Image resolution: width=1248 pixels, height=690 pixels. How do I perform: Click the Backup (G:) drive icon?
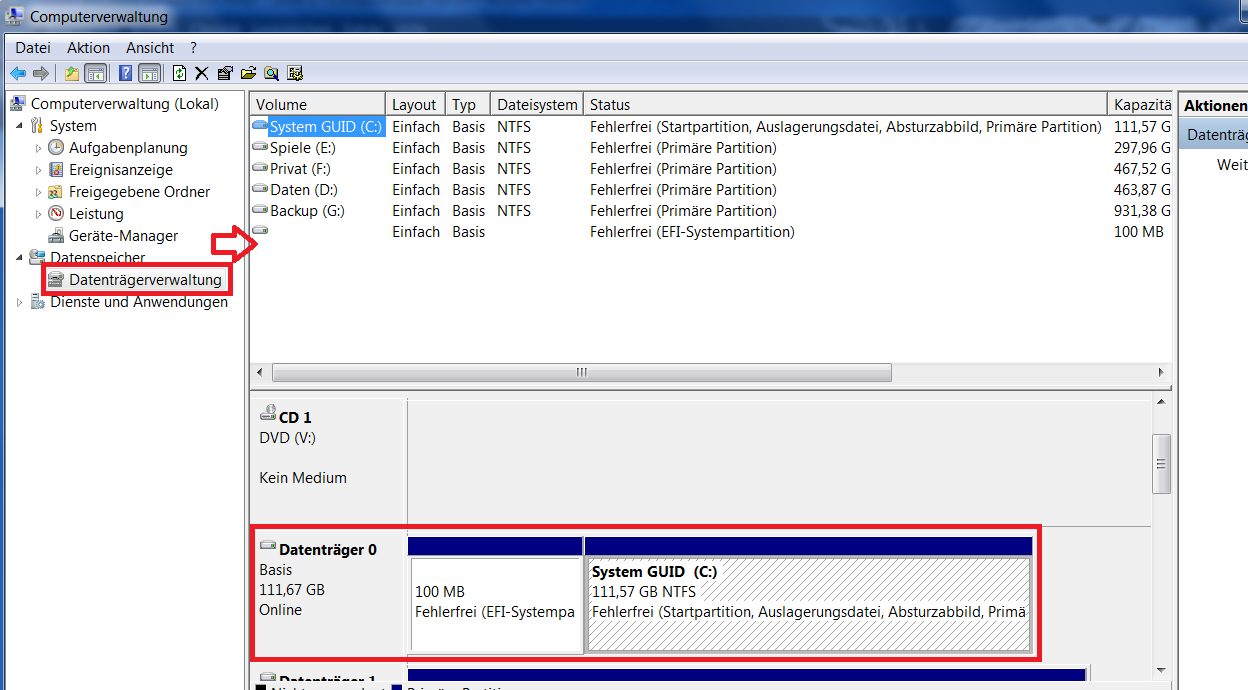click(260, 210)
